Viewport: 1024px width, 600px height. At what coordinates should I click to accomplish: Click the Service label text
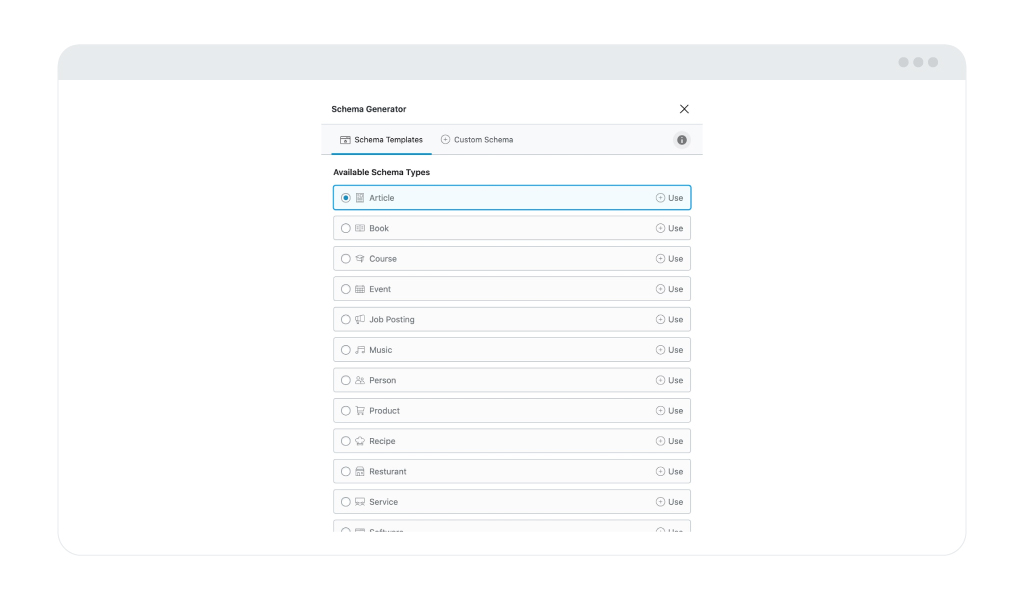(x=383, y=502)
